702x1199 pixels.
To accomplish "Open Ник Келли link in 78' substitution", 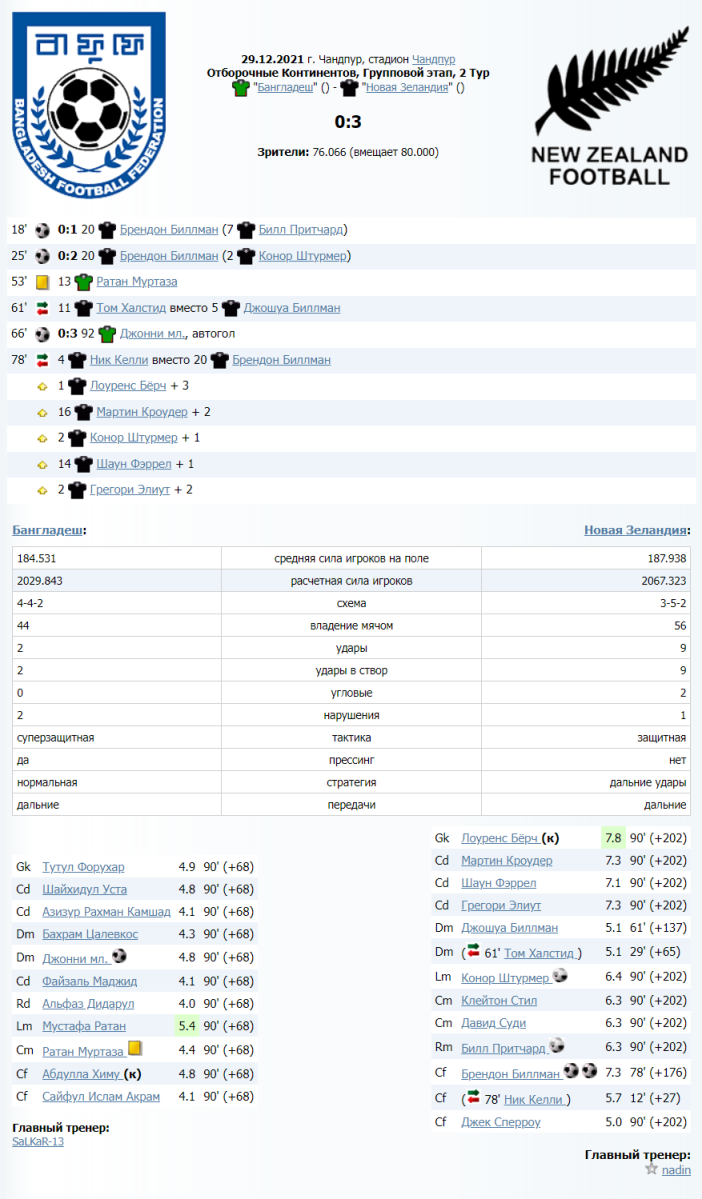I will 119,359.
